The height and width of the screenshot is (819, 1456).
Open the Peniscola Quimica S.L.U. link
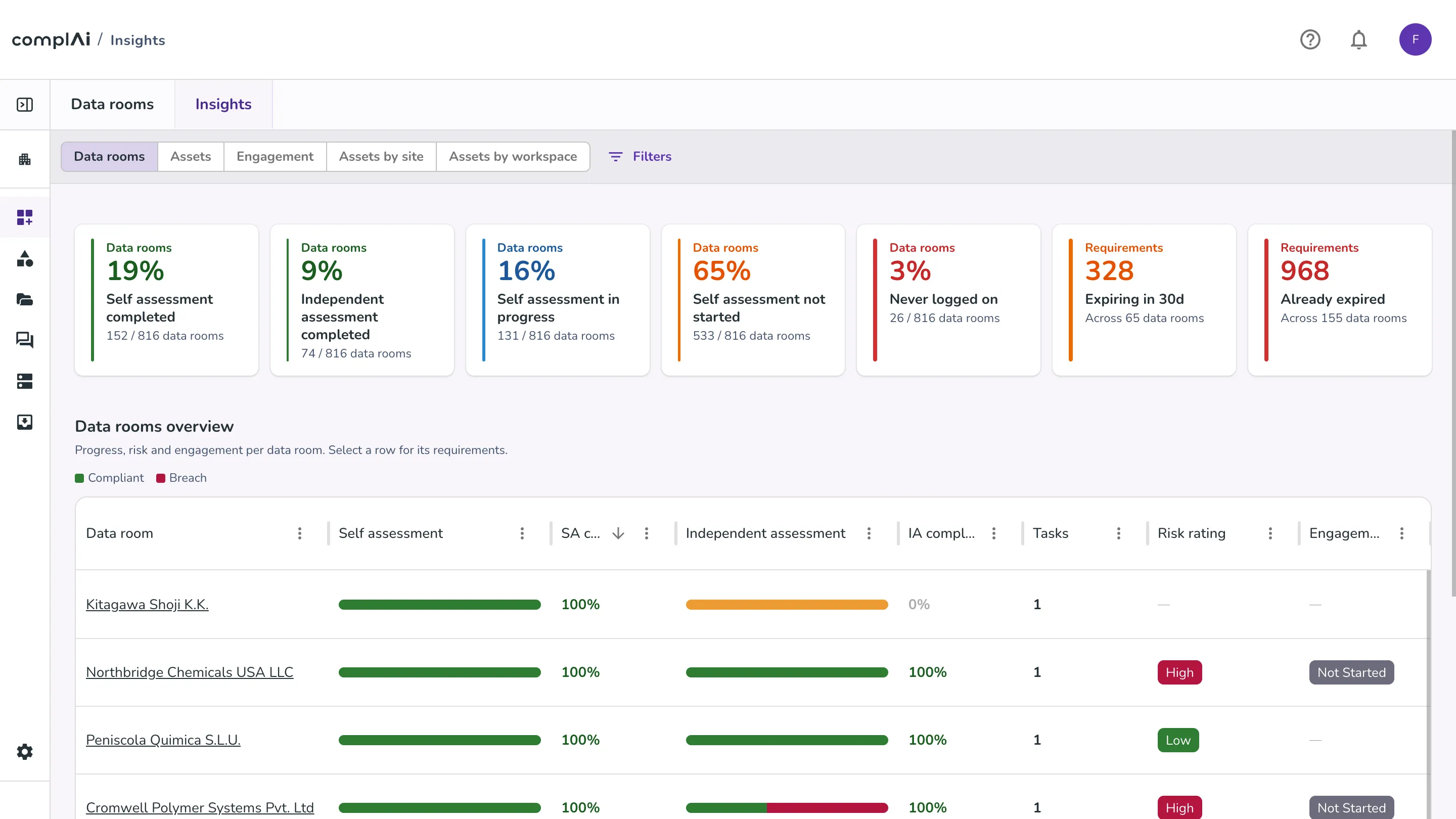(x=163, y=740)
